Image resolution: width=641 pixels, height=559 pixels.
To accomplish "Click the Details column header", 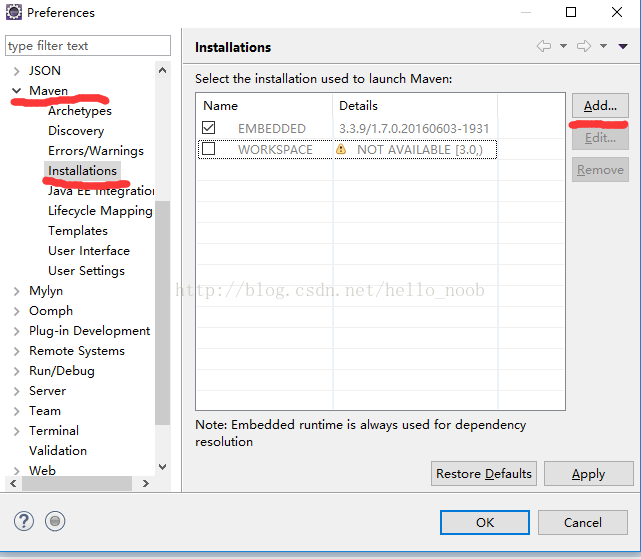I will coord(415,106).
